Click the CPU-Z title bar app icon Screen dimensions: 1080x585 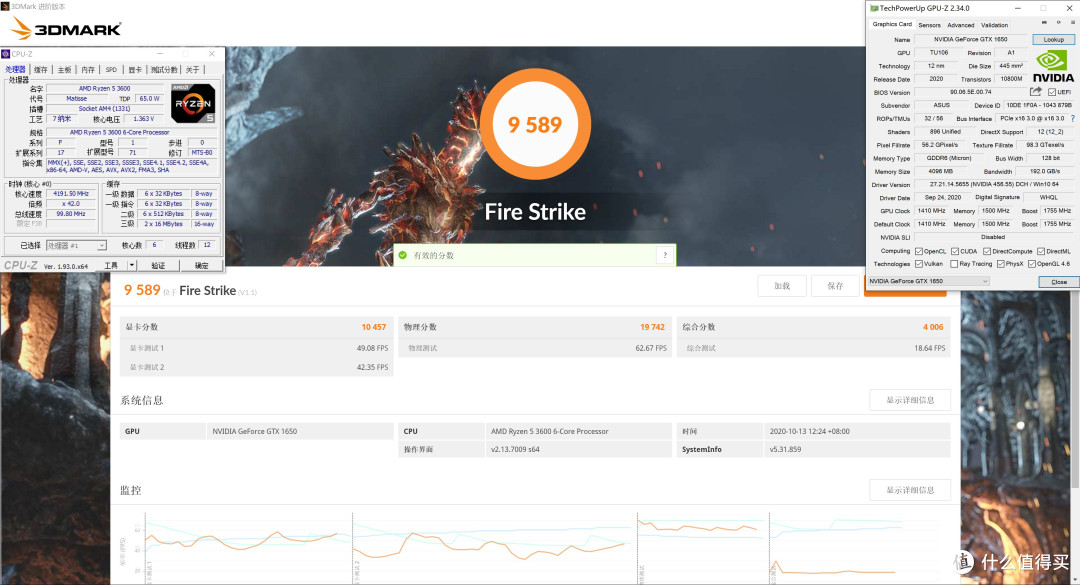click(6, 54)
